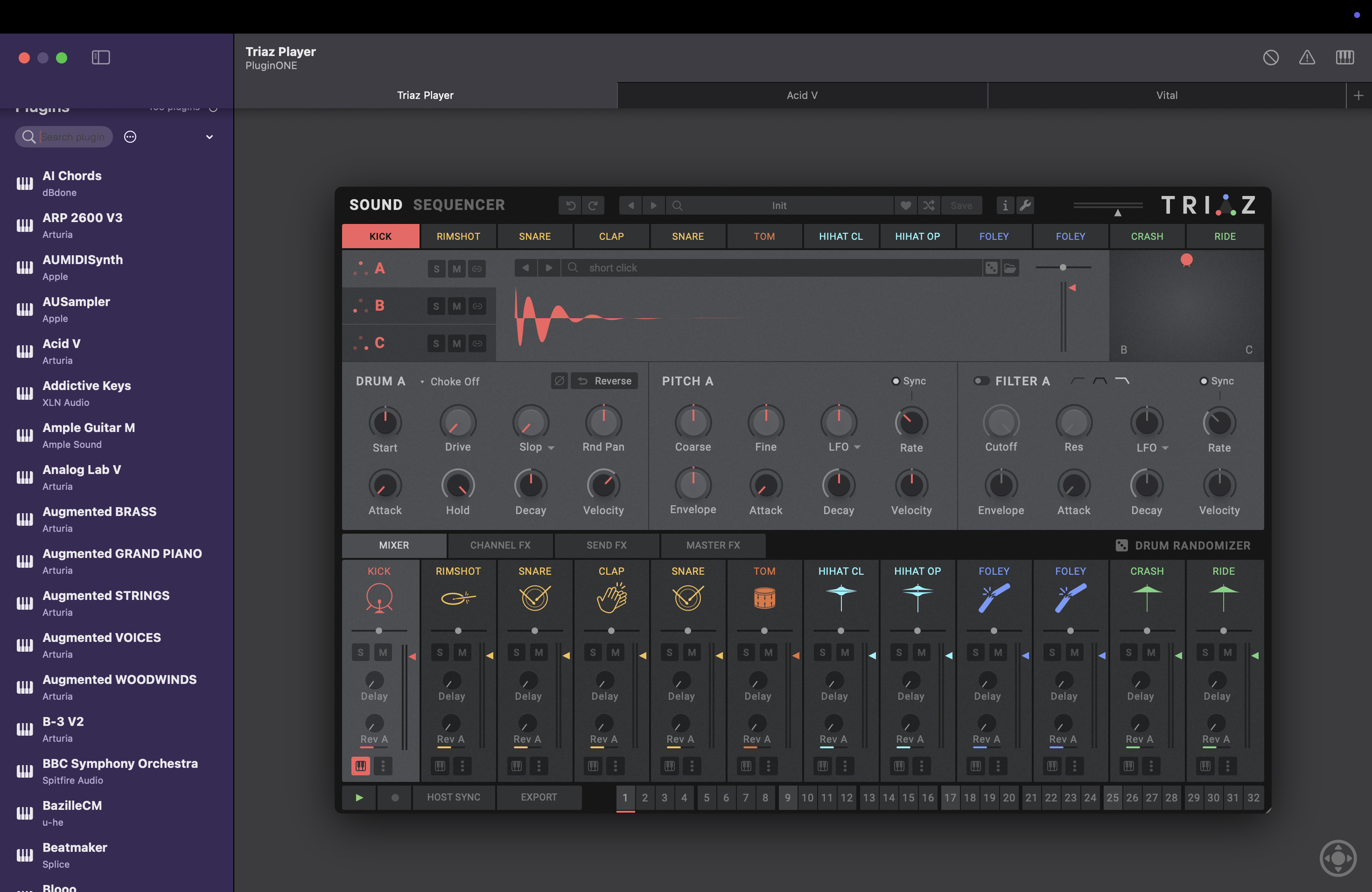Toggle the Filter A power switch

click(981, 381)
